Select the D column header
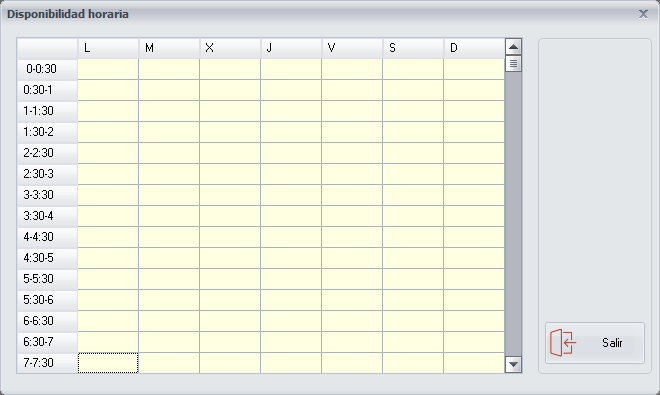Viewport: 660px width, 395px height. (474, 48)
